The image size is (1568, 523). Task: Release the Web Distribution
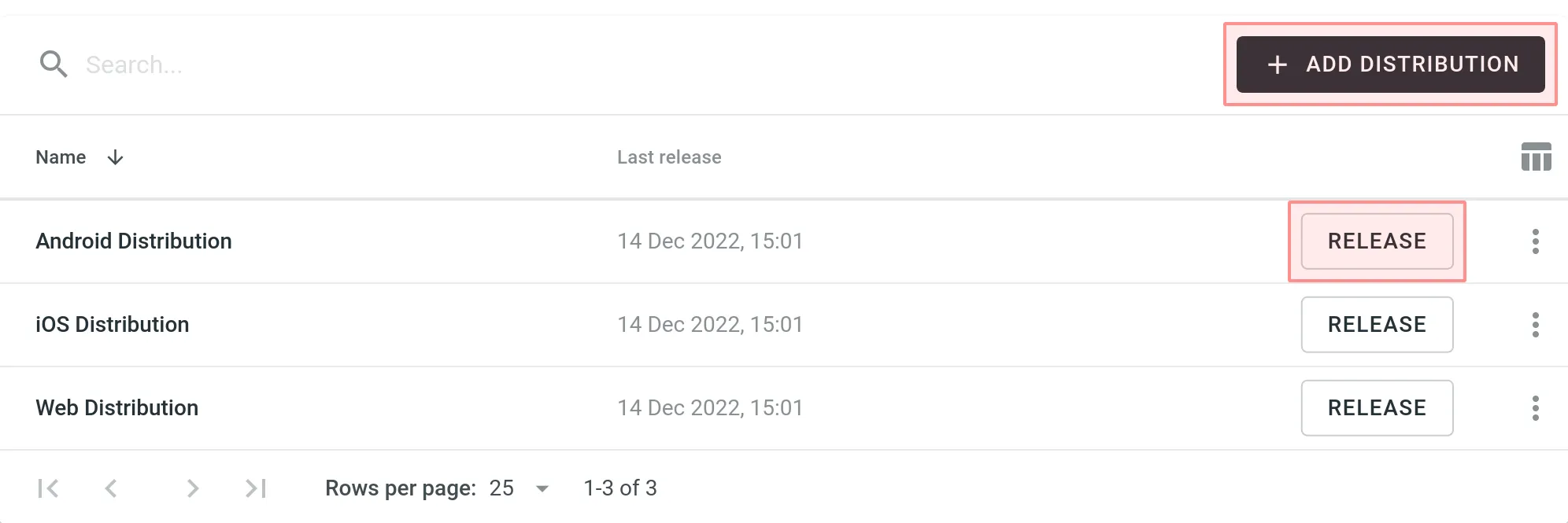(1377, 408)
